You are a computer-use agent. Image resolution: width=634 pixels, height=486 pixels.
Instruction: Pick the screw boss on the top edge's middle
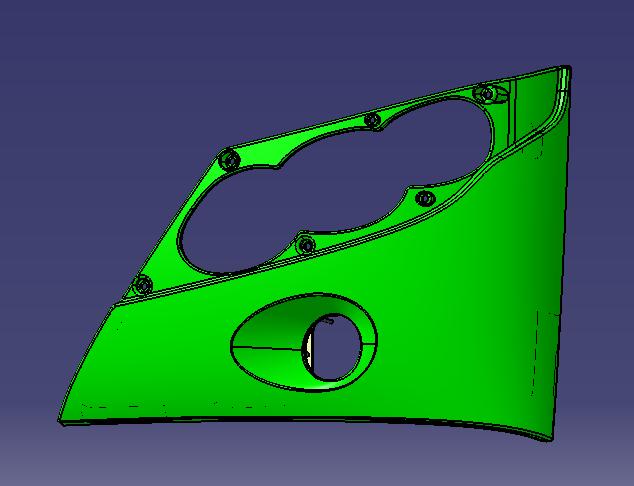click(372, 120)
